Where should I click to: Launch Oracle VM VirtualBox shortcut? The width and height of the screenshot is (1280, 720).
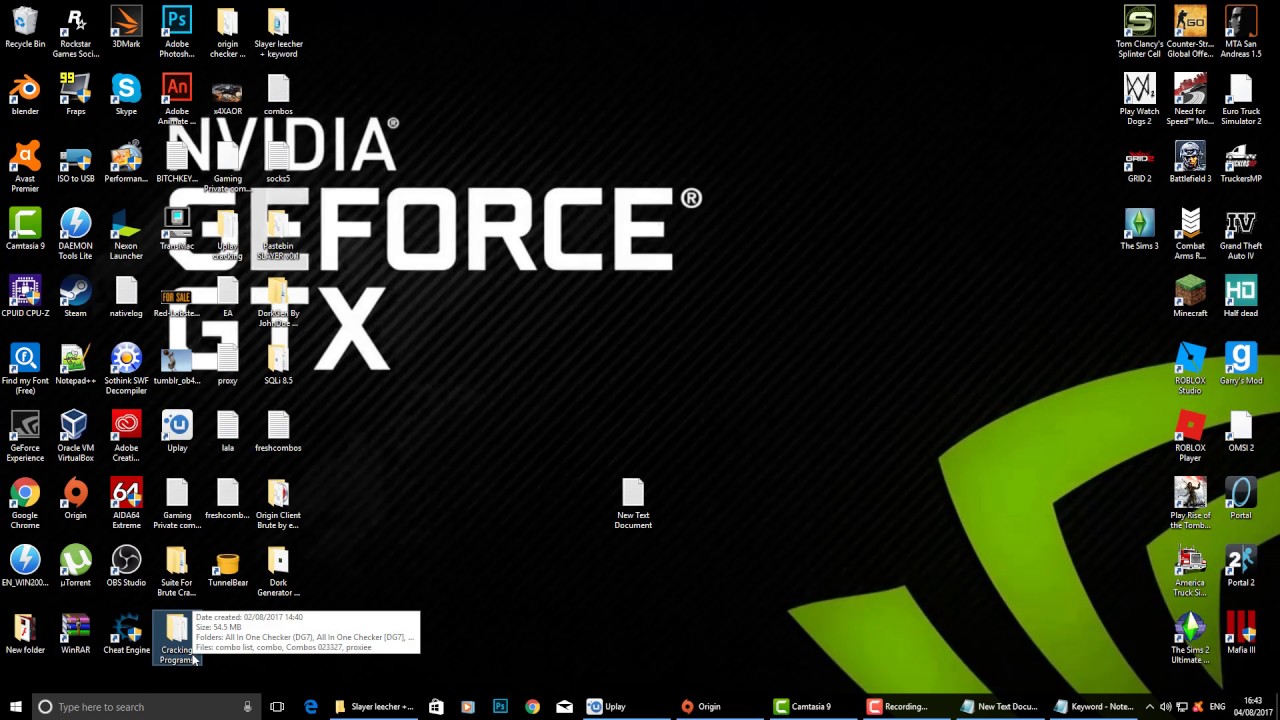pos(75,436)
